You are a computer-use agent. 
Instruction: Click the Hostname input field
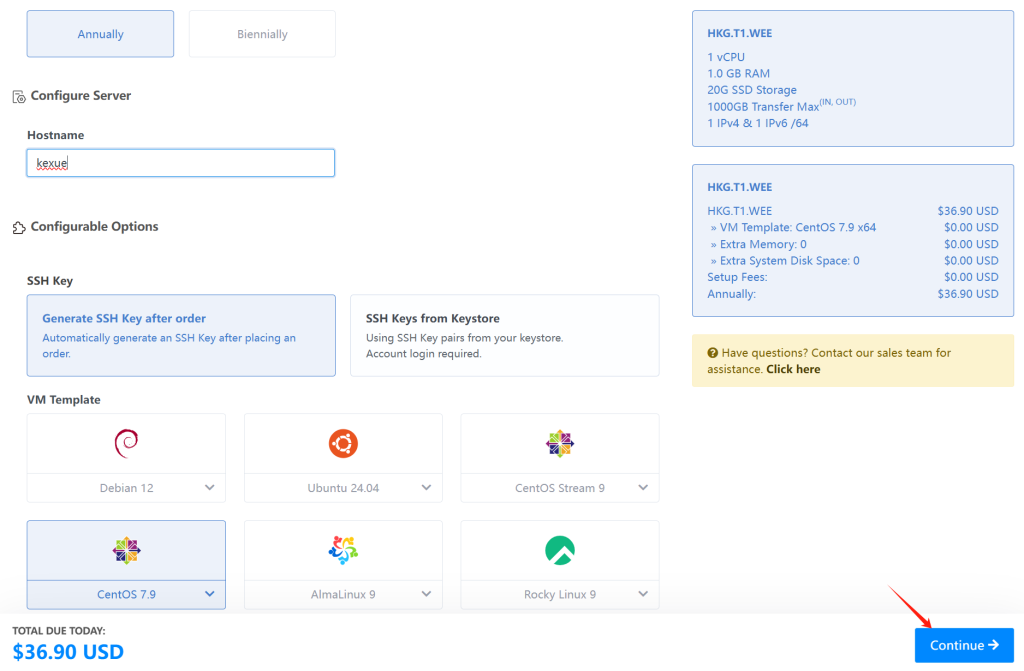coord(180,163)
